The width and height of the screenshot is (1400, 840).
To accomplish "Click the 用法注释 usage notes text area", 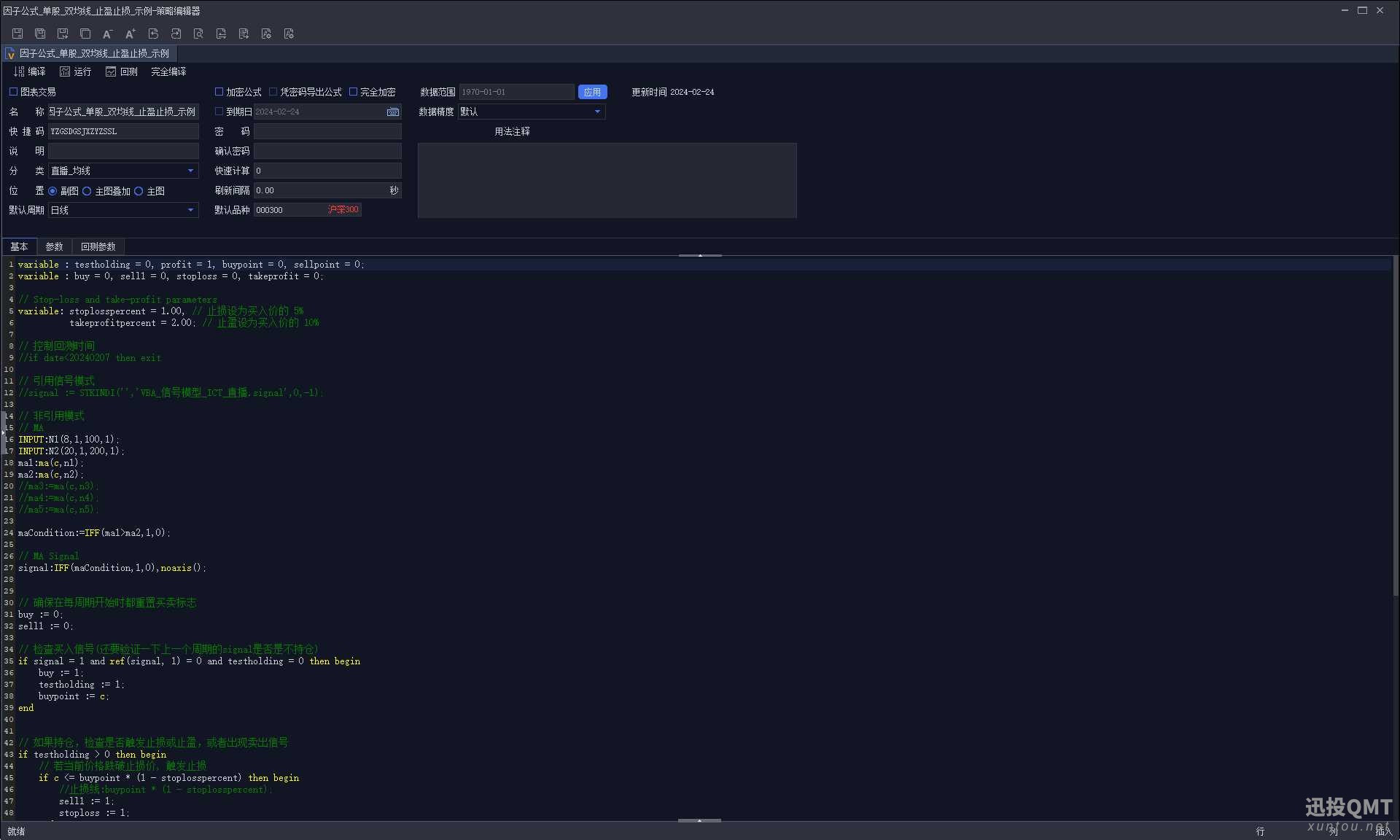I will (607, 180).
